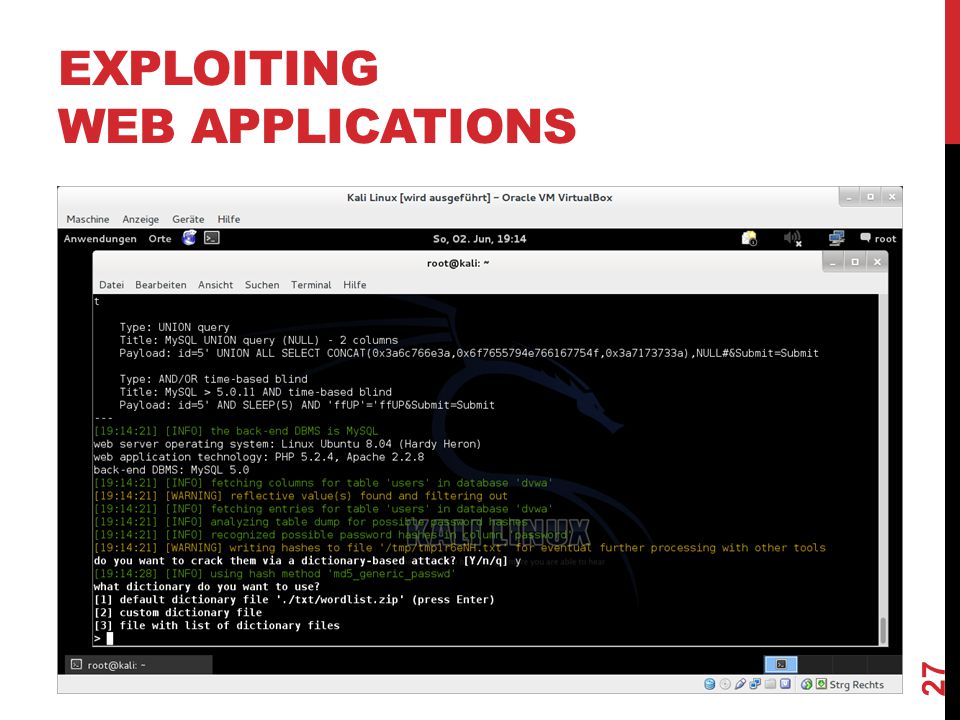Click the 'AND SLEEP(5)' payload line
This screenshot has height=720, width=960.
[x=307, y=405]
